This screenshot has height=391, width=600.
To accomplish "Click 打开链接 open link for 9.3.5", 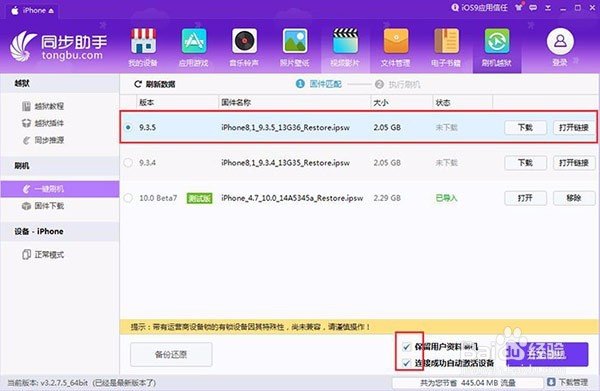I will [574, 127].
